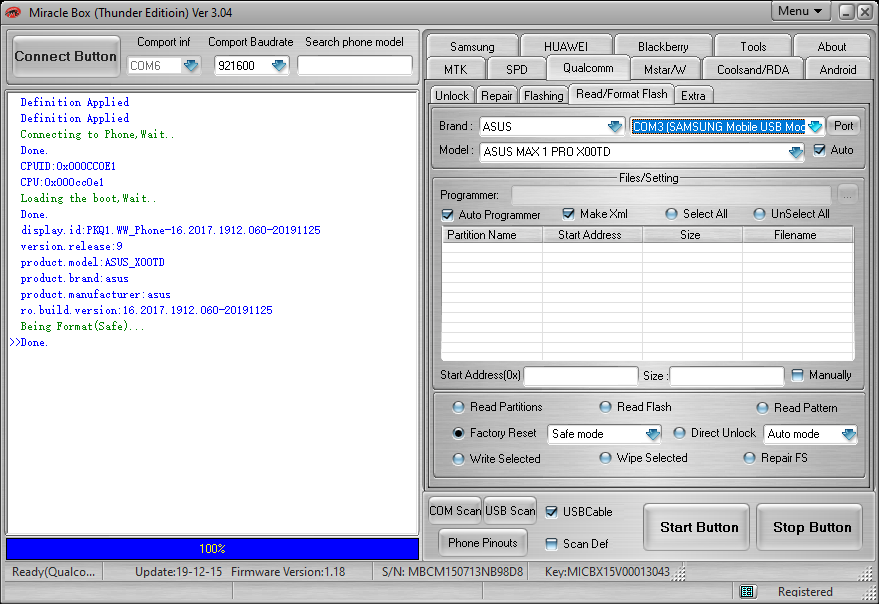
Task: Select the Read Flash option
Action: 605,407
